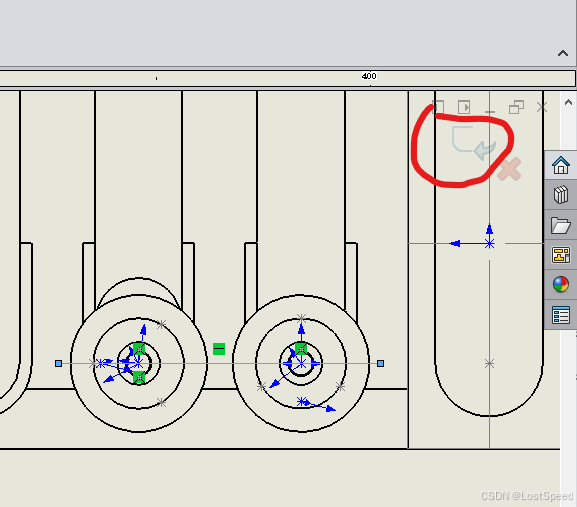Click the tile-right document window button

(x=464, y=107)
